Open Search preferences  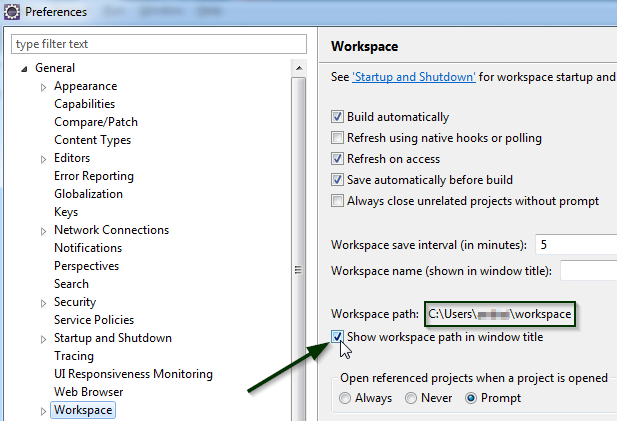coord(71,284)
